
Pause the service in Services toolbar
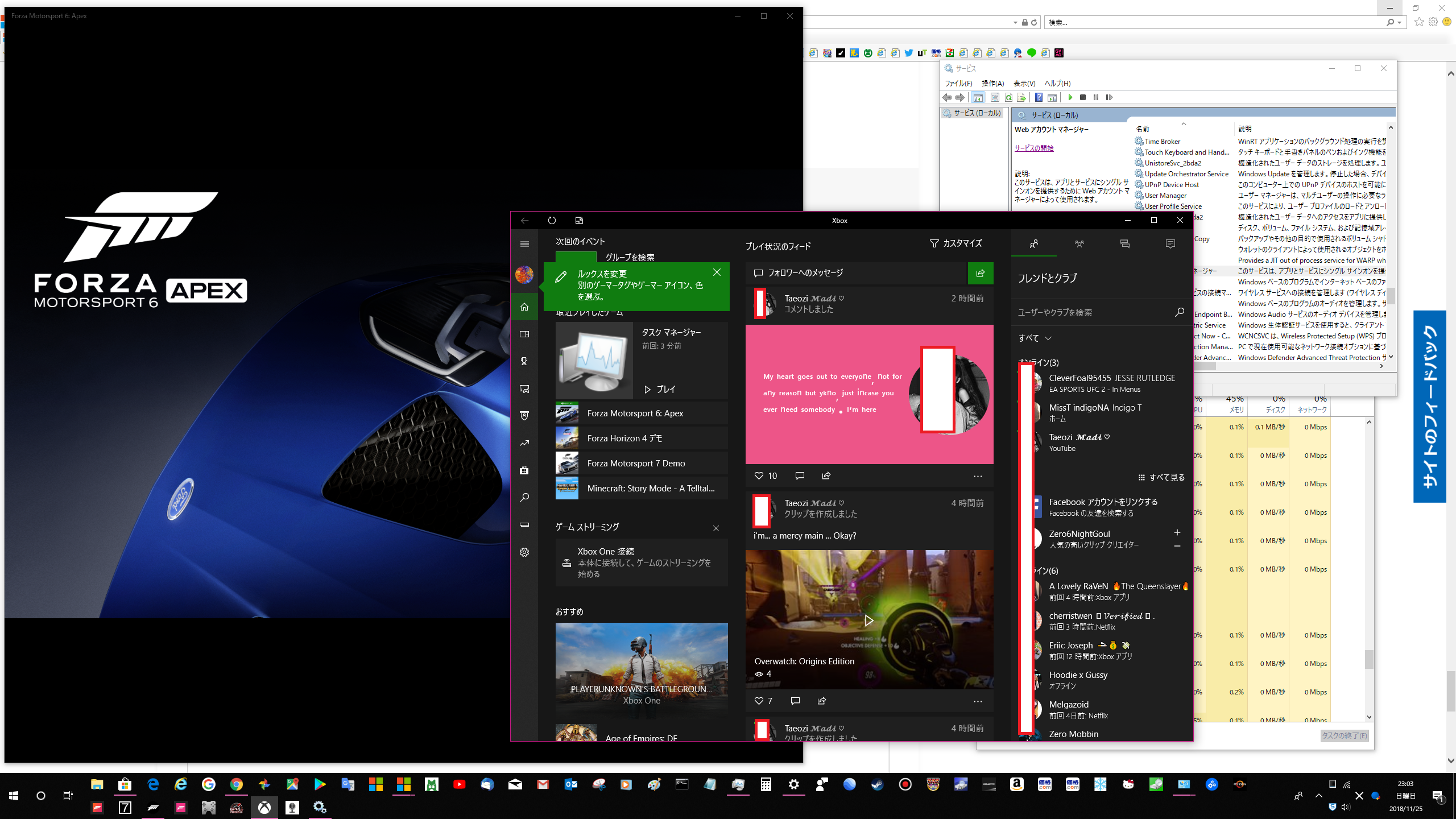point(1096,97)
